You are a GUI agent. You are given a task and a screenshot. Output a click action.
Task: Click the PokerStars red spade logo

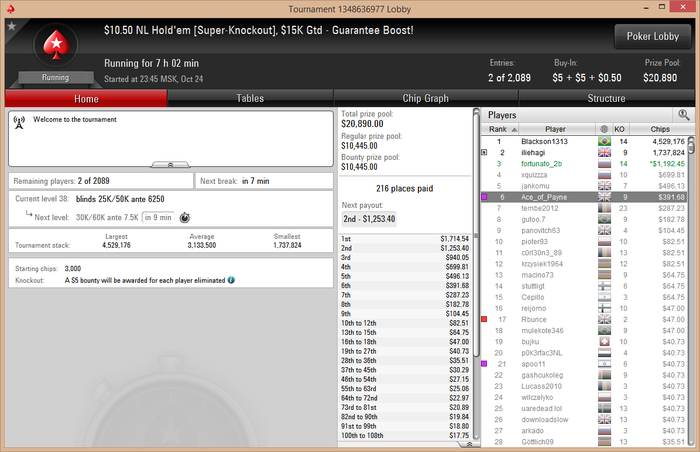[x=56, y=45]
